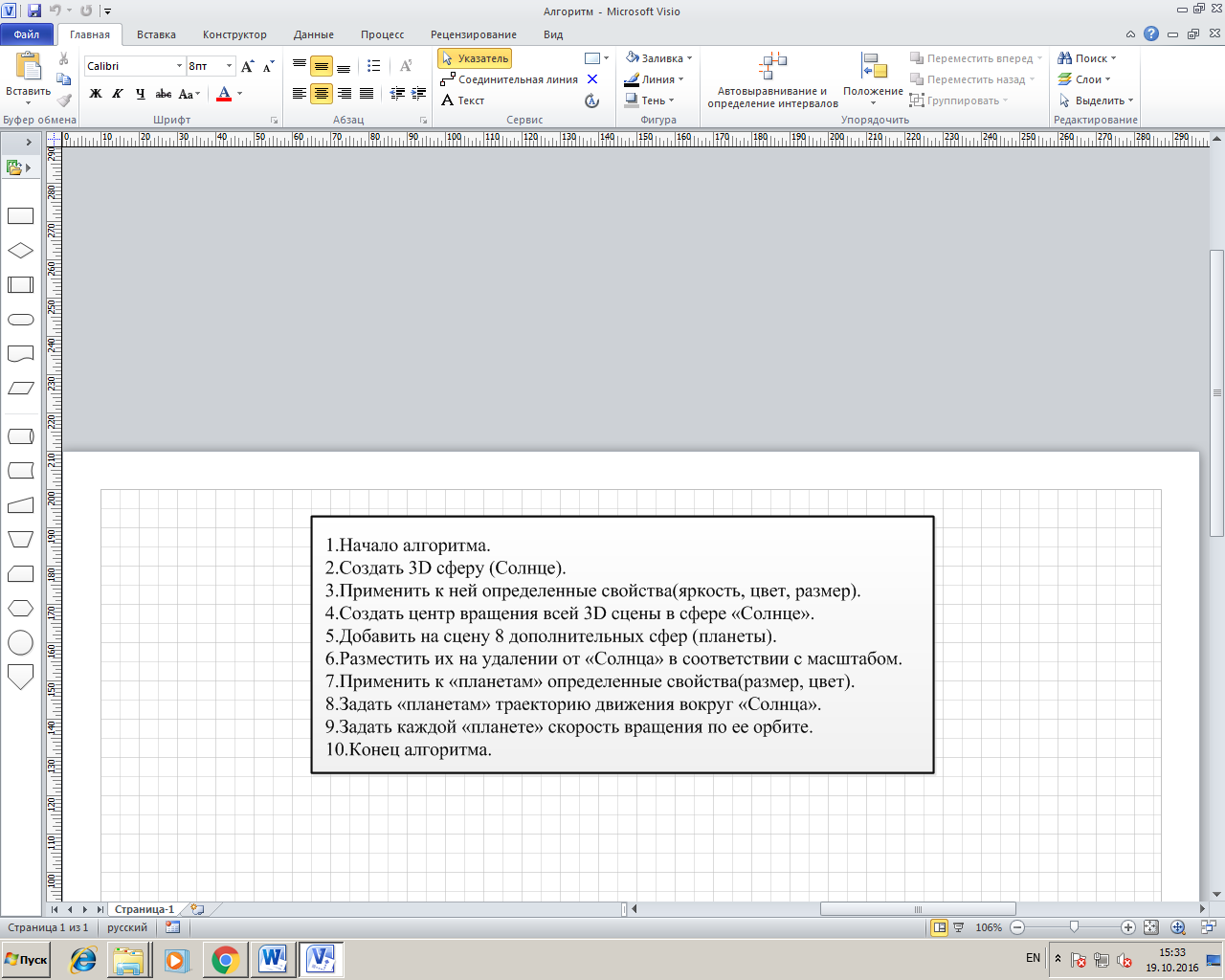Toggle italic formatting (К)
Screen dimensions: 1225x980
[118, 94]
